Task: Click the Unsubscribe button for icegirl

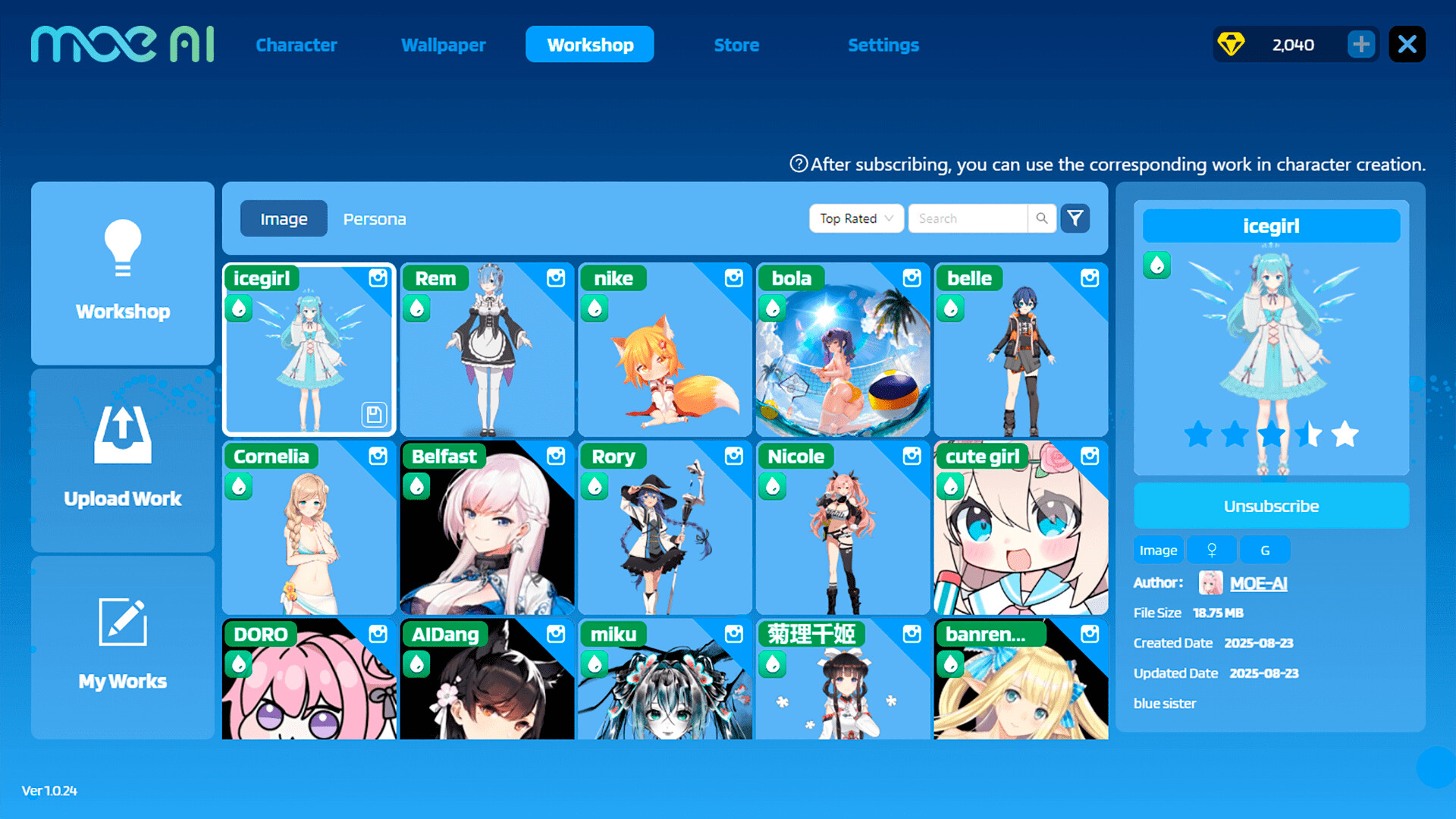Action: 1271,506
